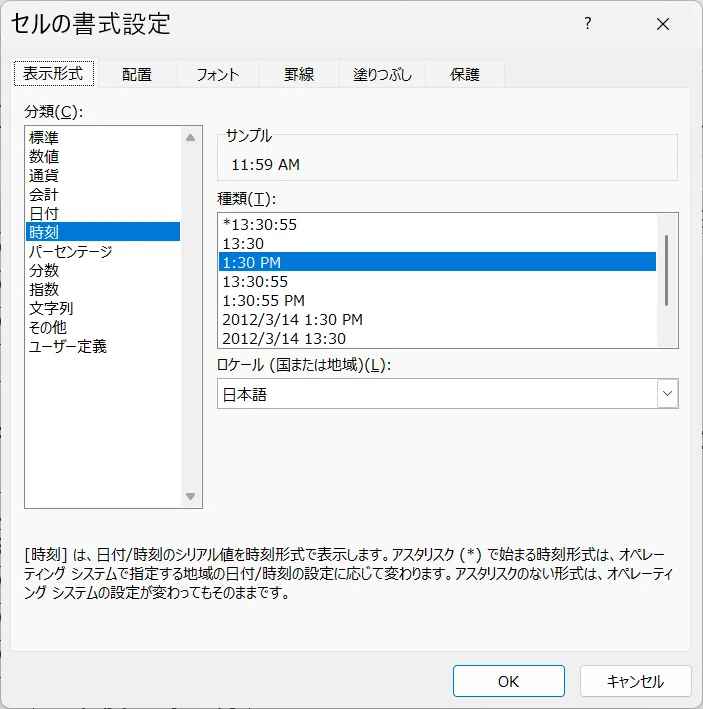Select 標準 in the category list
703x709 pixels.
(103, 137)
